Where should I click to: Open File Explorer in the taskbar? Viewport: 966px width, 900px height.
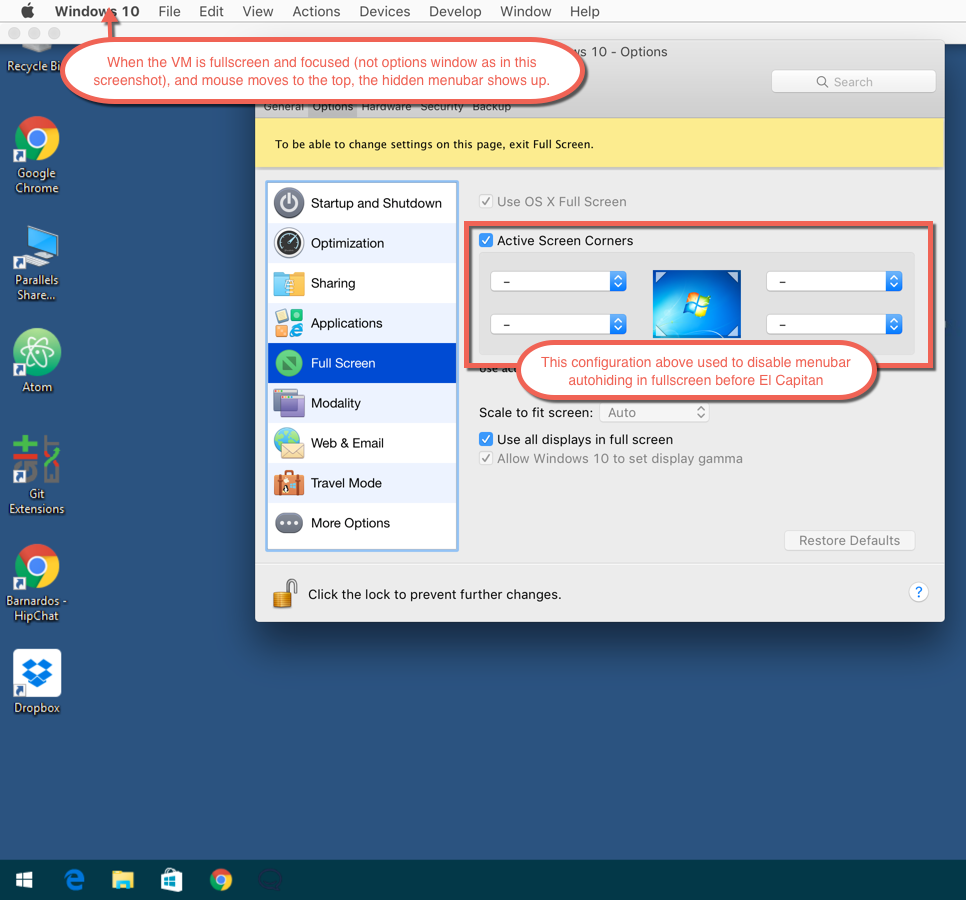pos(123,880)
